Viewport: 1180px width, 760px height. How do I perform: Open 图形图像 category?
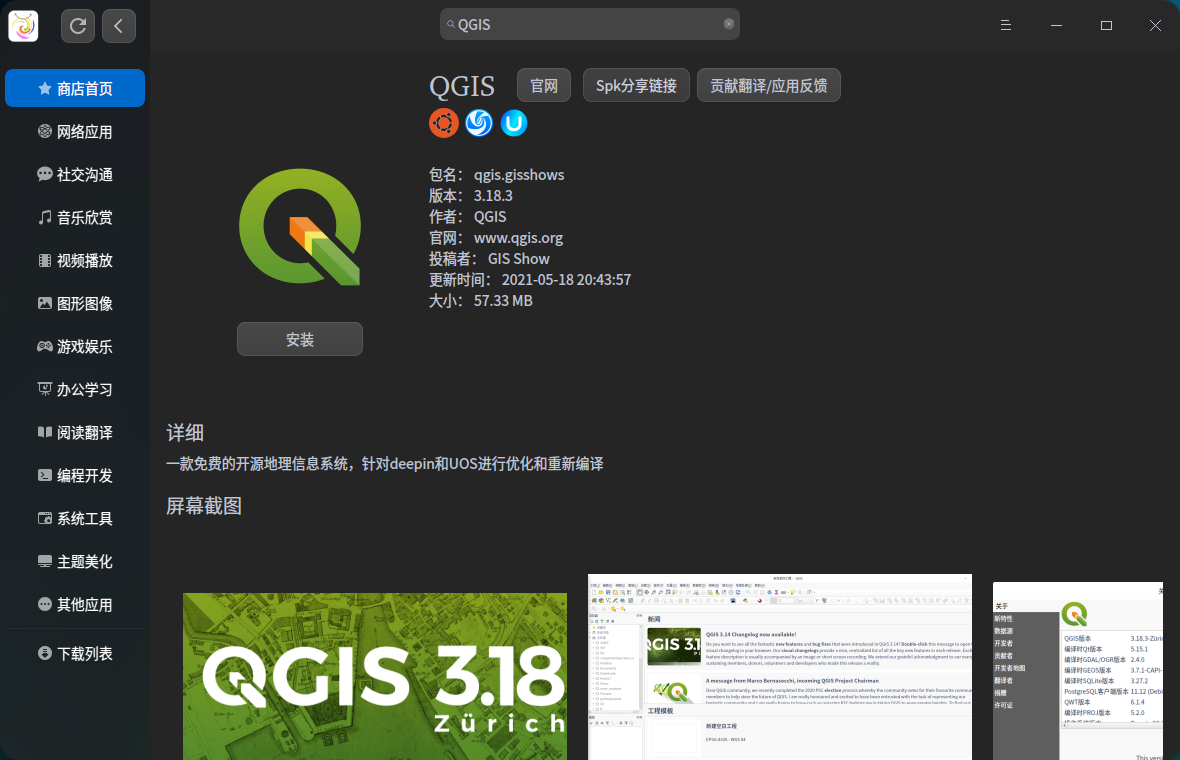[x=75, y=303]
